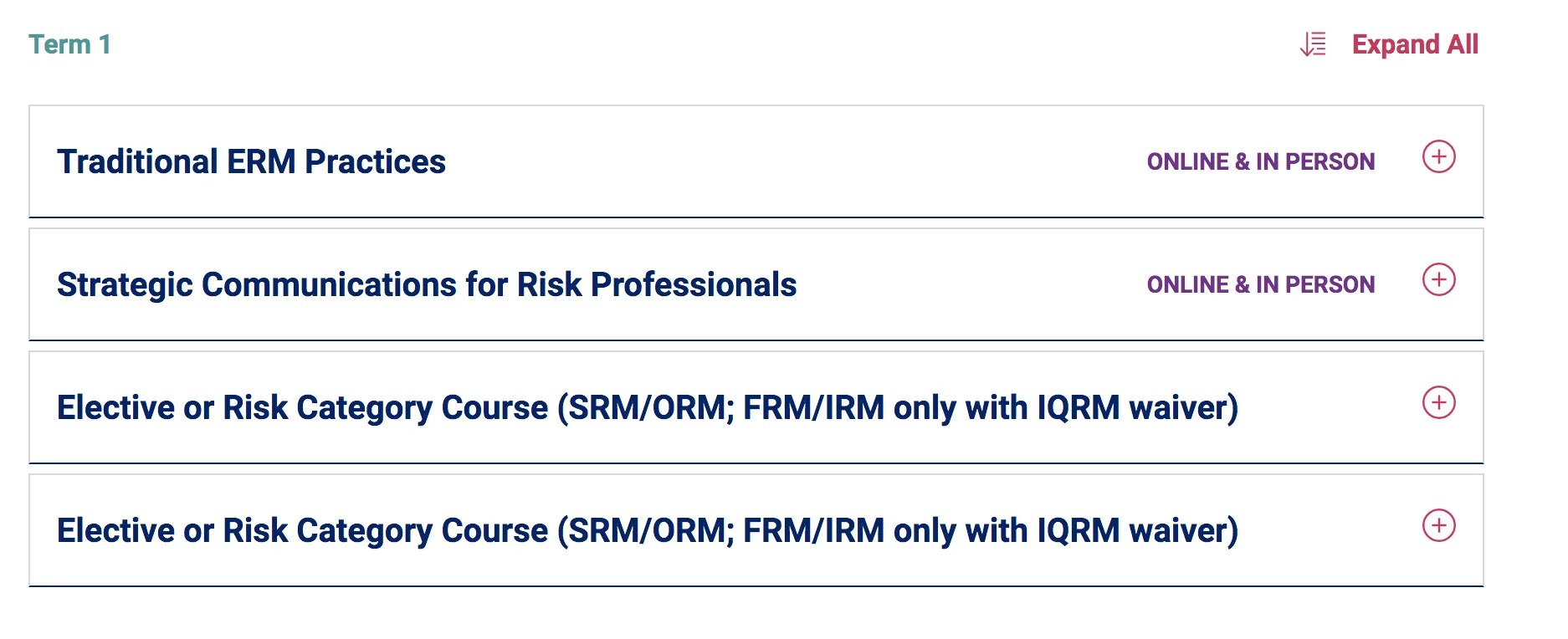Click plus icon beside Strategic Communications course
This screenshot has width=1568, height=639.
coord(1438,279)
